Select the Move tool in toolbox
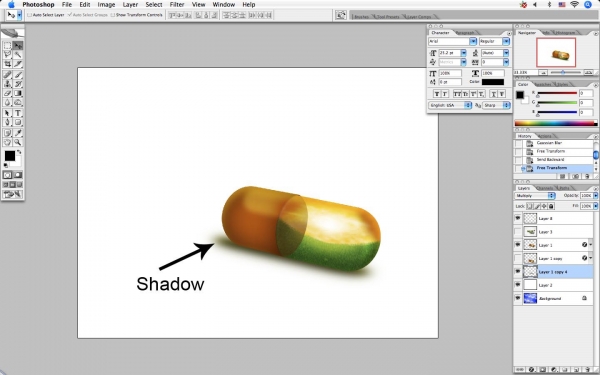 pos(18,46)
